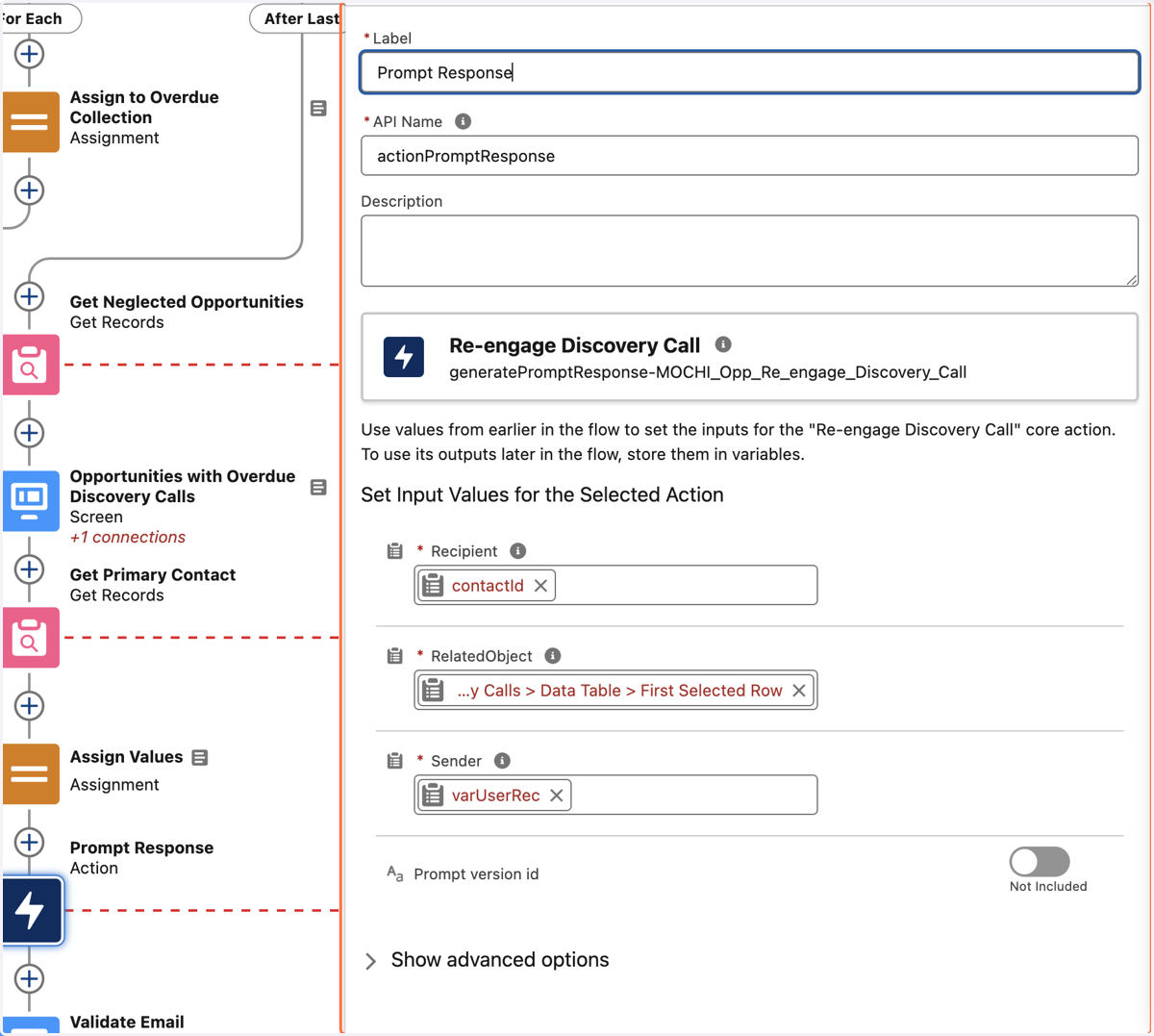Click Sender info icon

click(x=502, y=761)
